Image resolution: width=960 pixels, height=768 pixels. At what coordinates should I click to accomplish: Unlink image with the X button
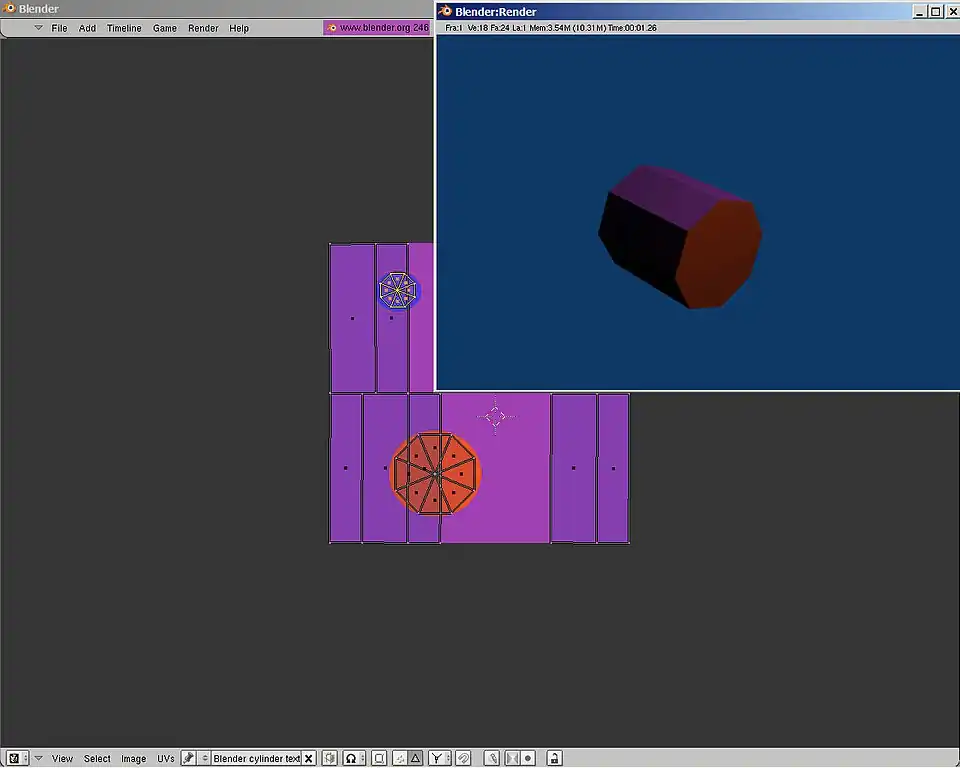coord(309,758)
